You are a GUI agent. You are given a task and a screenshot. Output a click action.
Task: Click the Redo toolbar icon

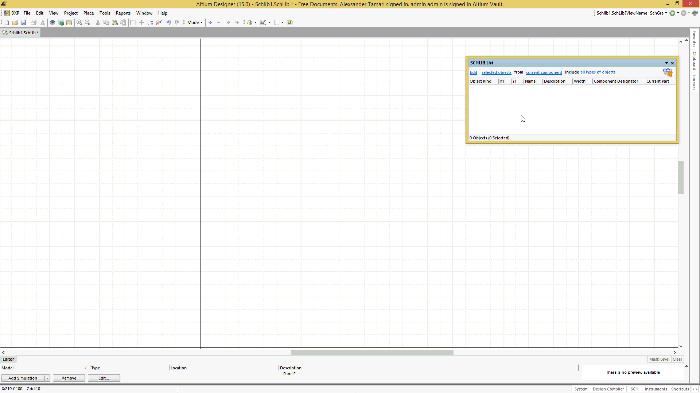tap(177, 22)
